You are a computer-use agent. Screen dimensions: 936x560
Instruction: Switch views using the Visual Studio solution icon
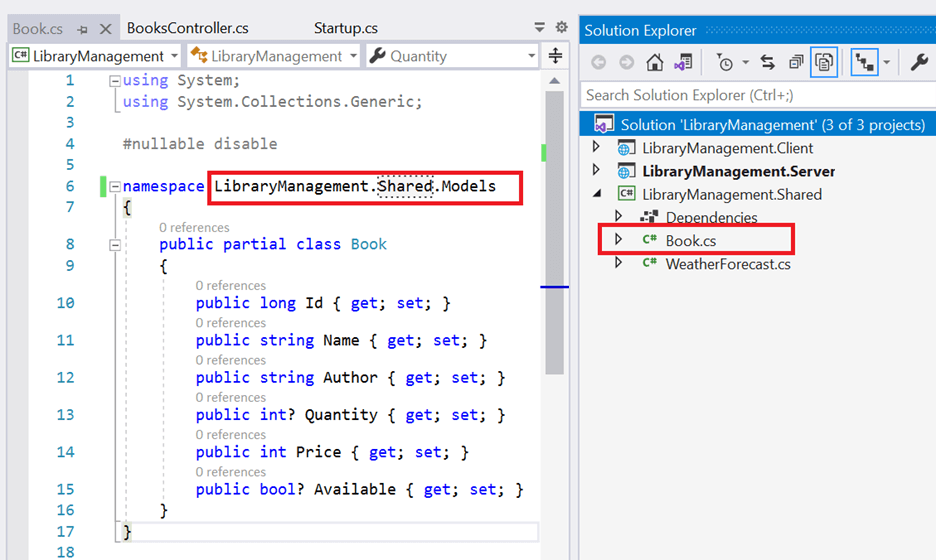point(683,63)
